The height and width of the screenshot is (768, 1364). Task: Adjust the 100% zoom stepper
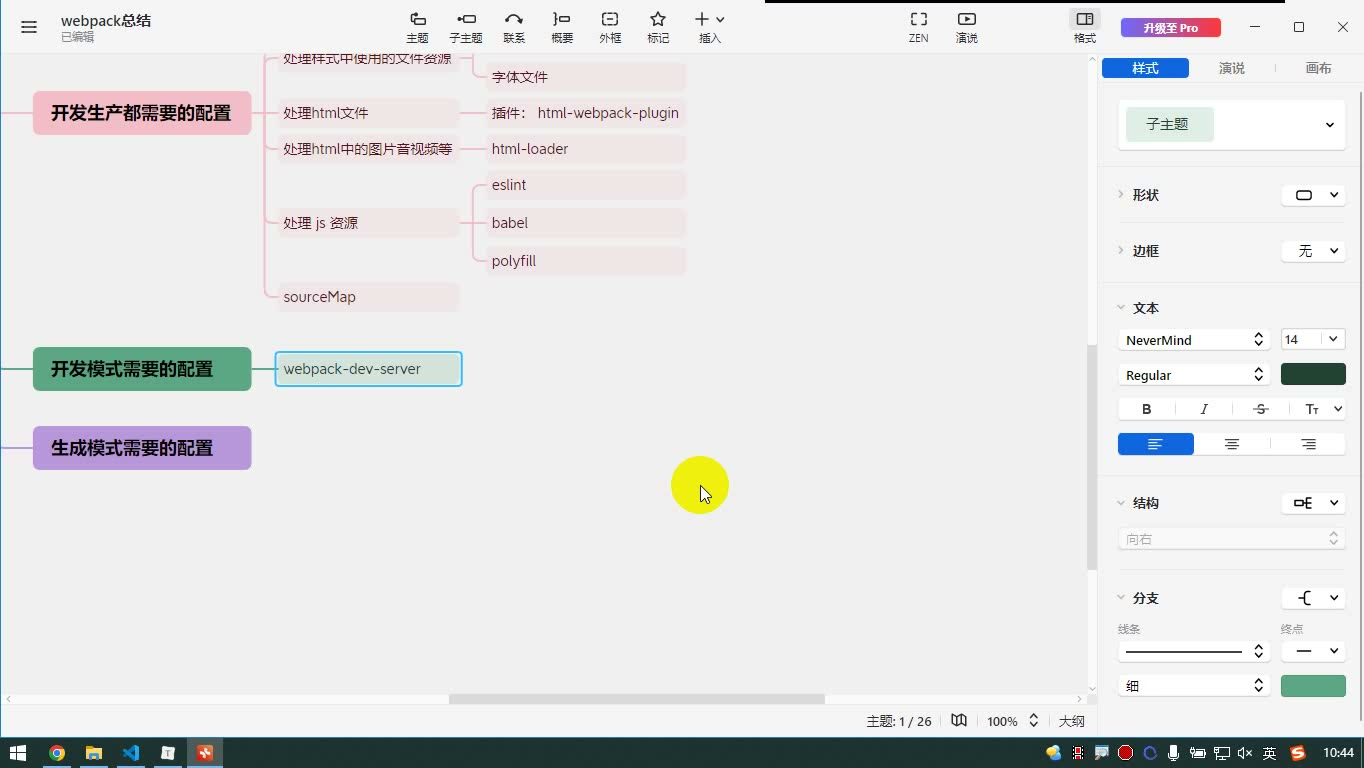coord(1033,720)
